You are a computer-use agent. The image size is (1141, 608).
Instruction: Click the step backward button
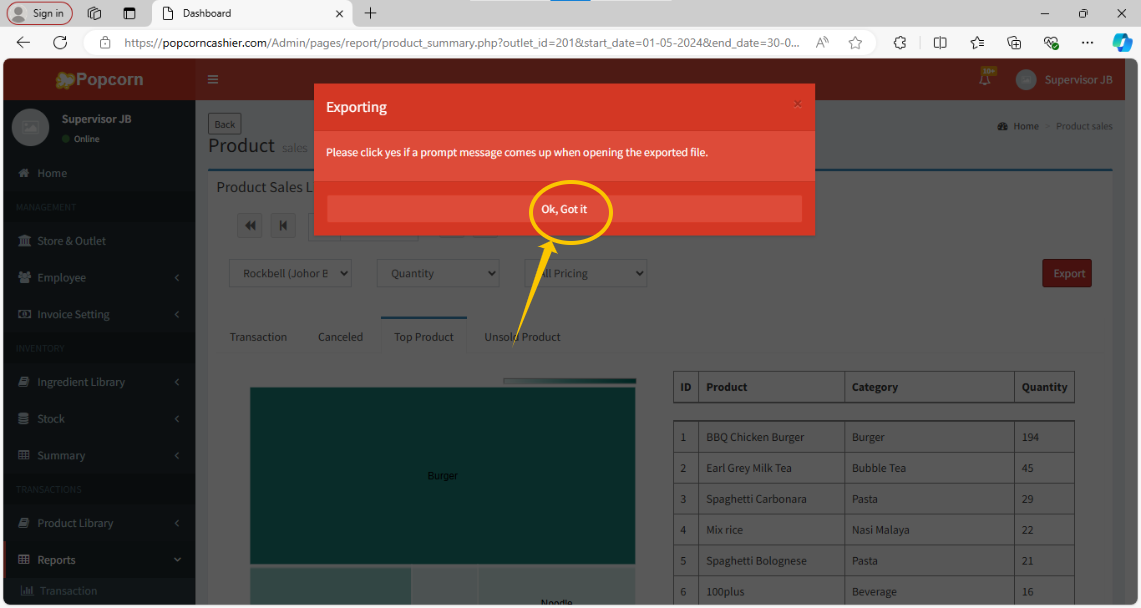tap(283, 225)
